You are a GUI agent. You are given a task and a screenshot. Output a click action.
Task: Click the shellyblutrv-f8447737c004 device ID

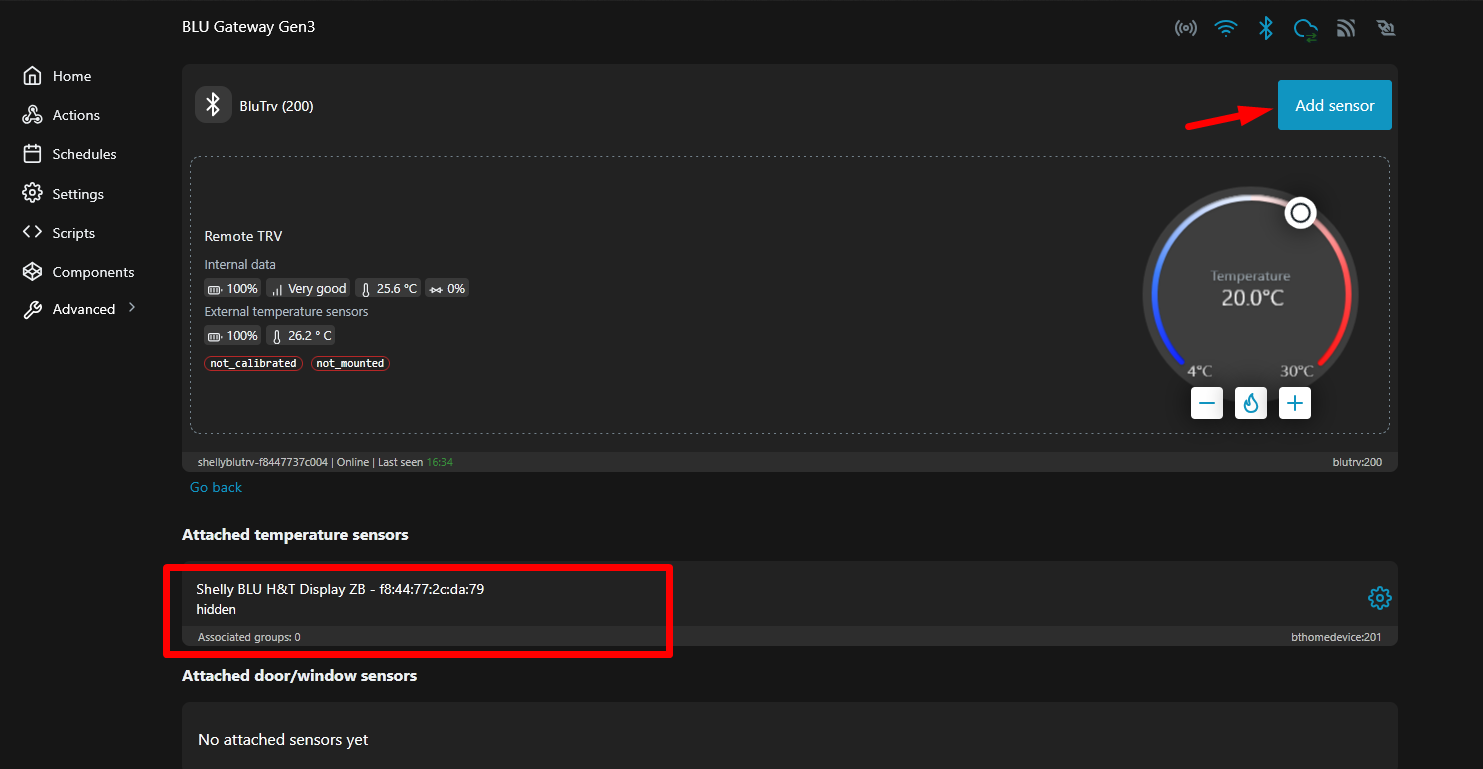point(263,462)
